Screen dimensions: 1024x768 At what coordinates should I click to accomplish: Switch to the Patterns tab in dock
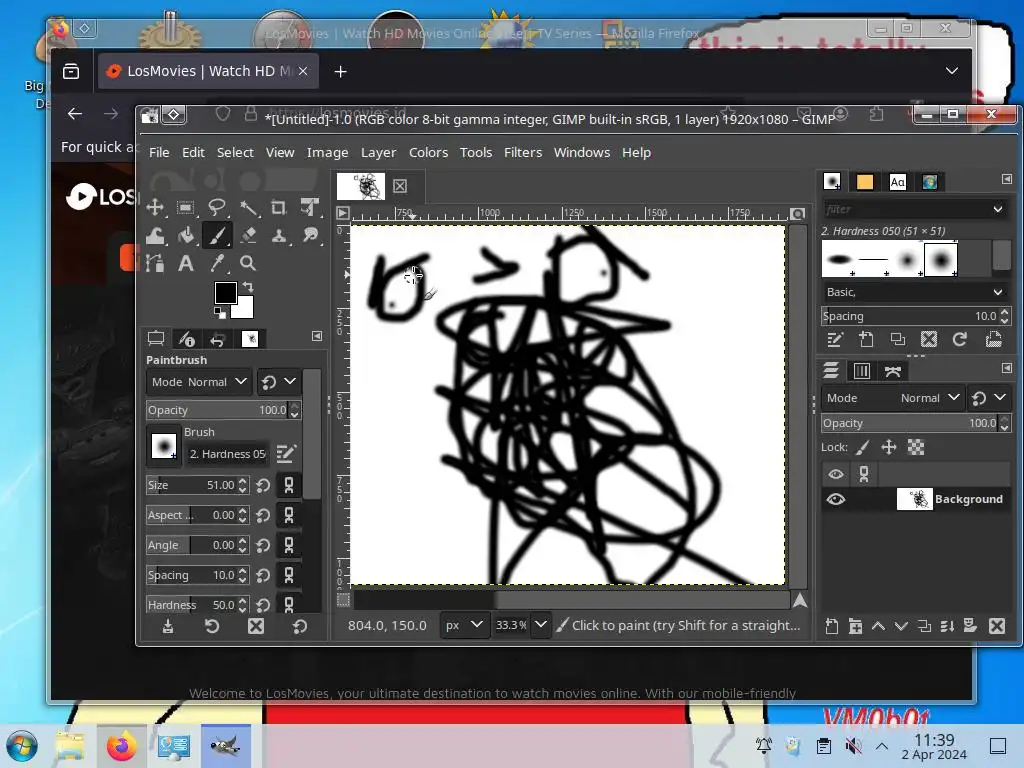(865, 182)
